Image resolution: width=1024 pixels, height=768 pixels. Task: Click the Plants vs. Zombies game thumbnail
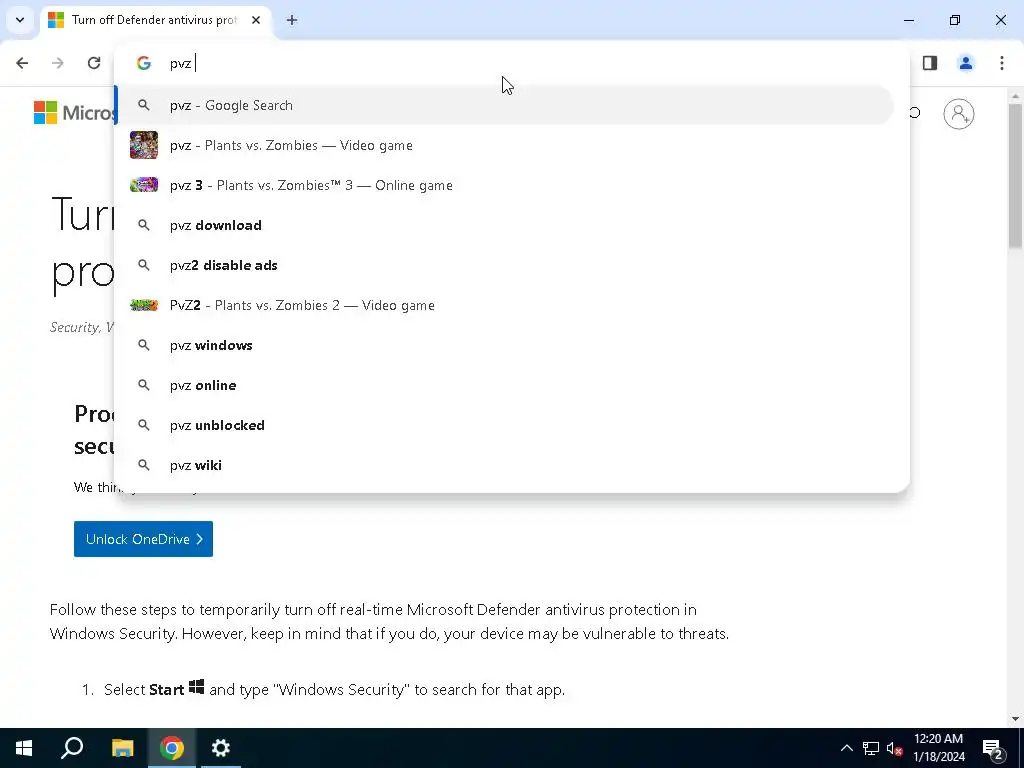coord(144,145)
